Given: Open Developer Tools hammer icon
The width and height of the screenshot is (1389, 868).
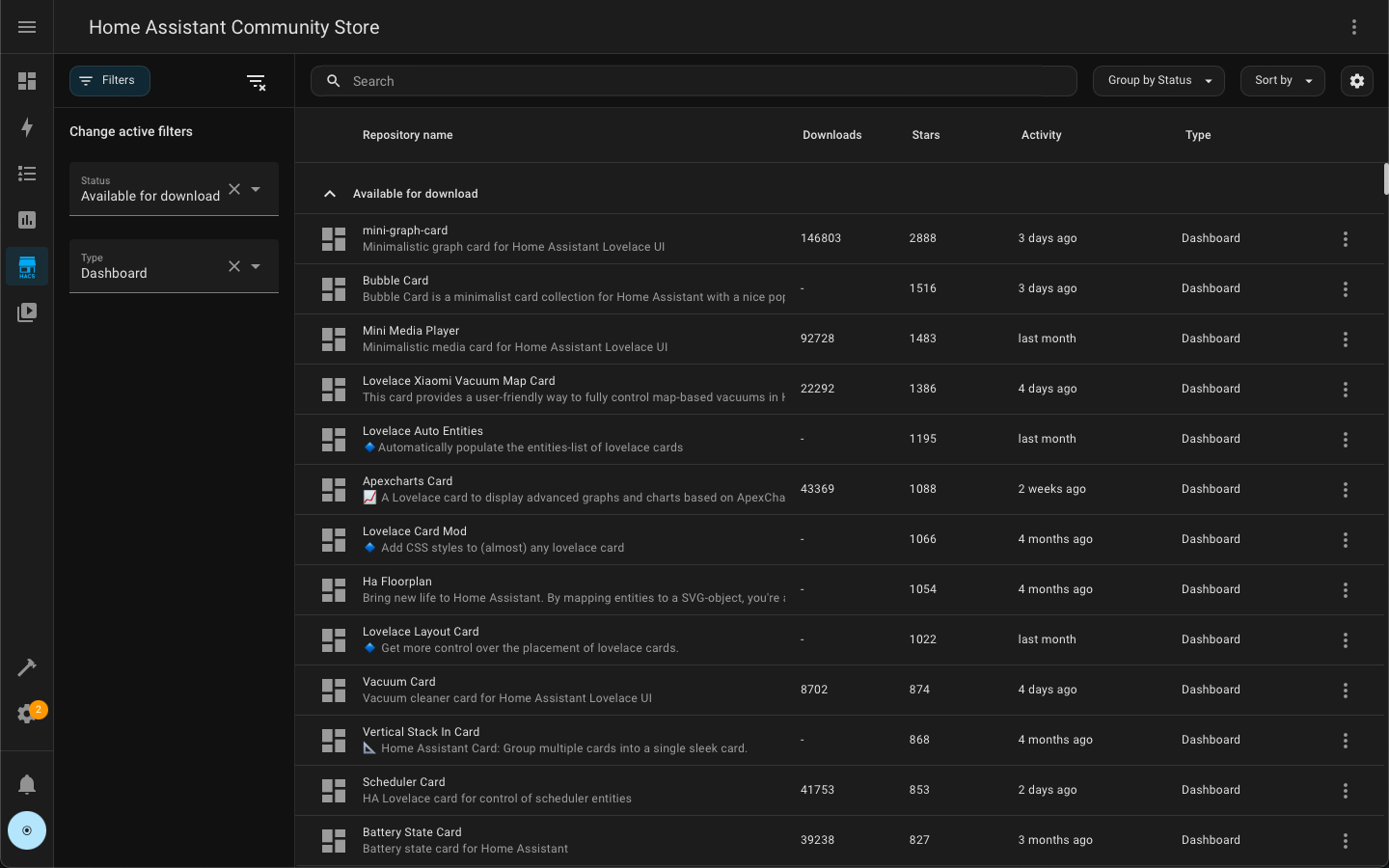Looking at the screenshot, I should (27, 667).
